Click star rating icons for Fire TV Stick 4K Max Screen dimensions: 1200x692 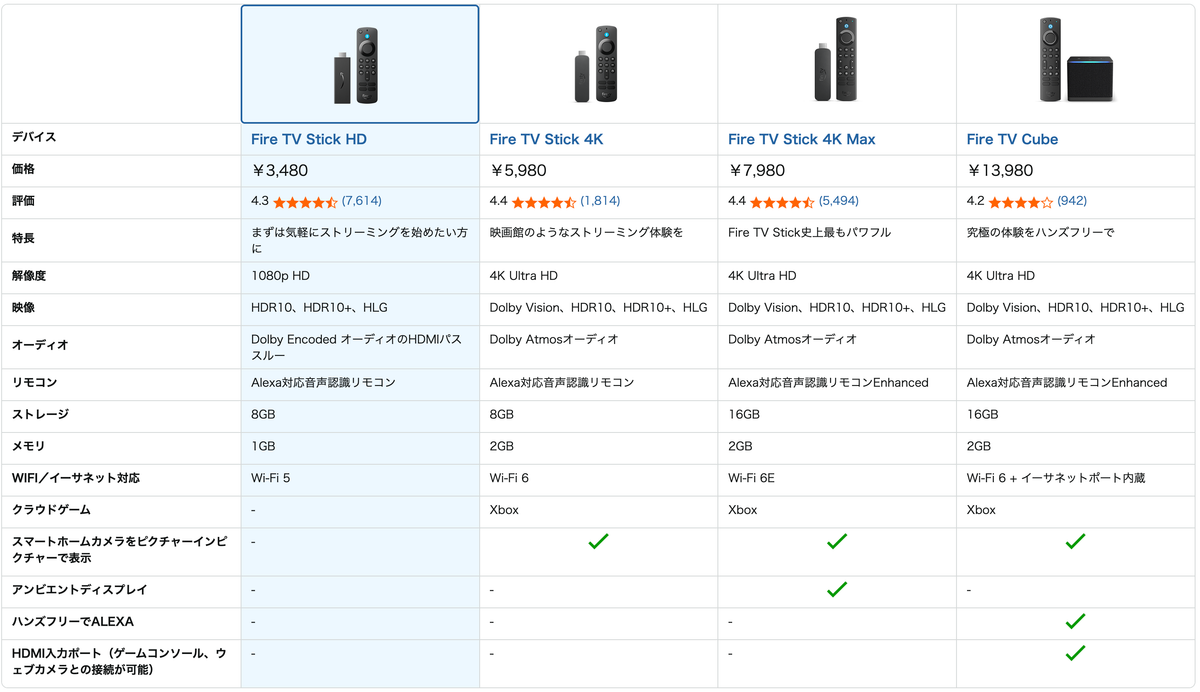(782, 202)
